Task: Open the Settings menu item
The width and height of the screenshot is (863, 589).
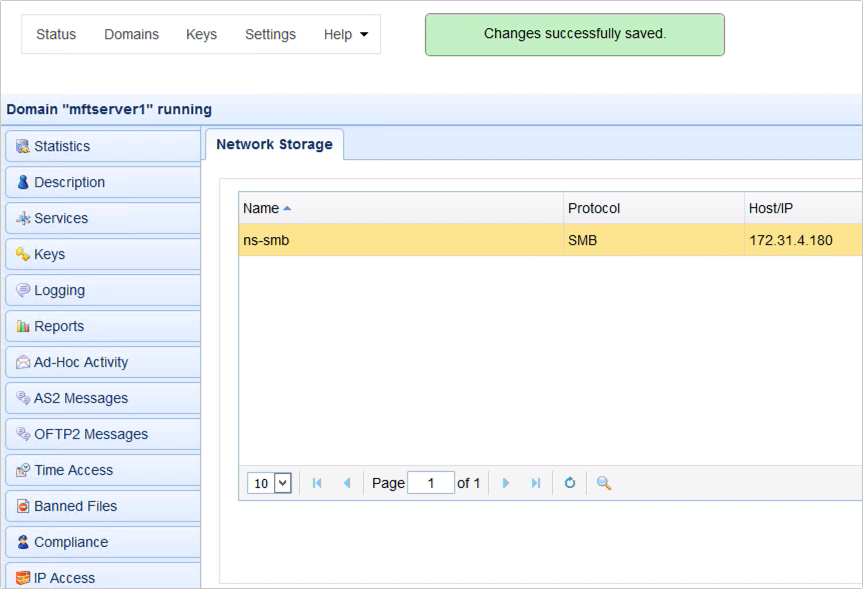Action: [x=269, y=33]
